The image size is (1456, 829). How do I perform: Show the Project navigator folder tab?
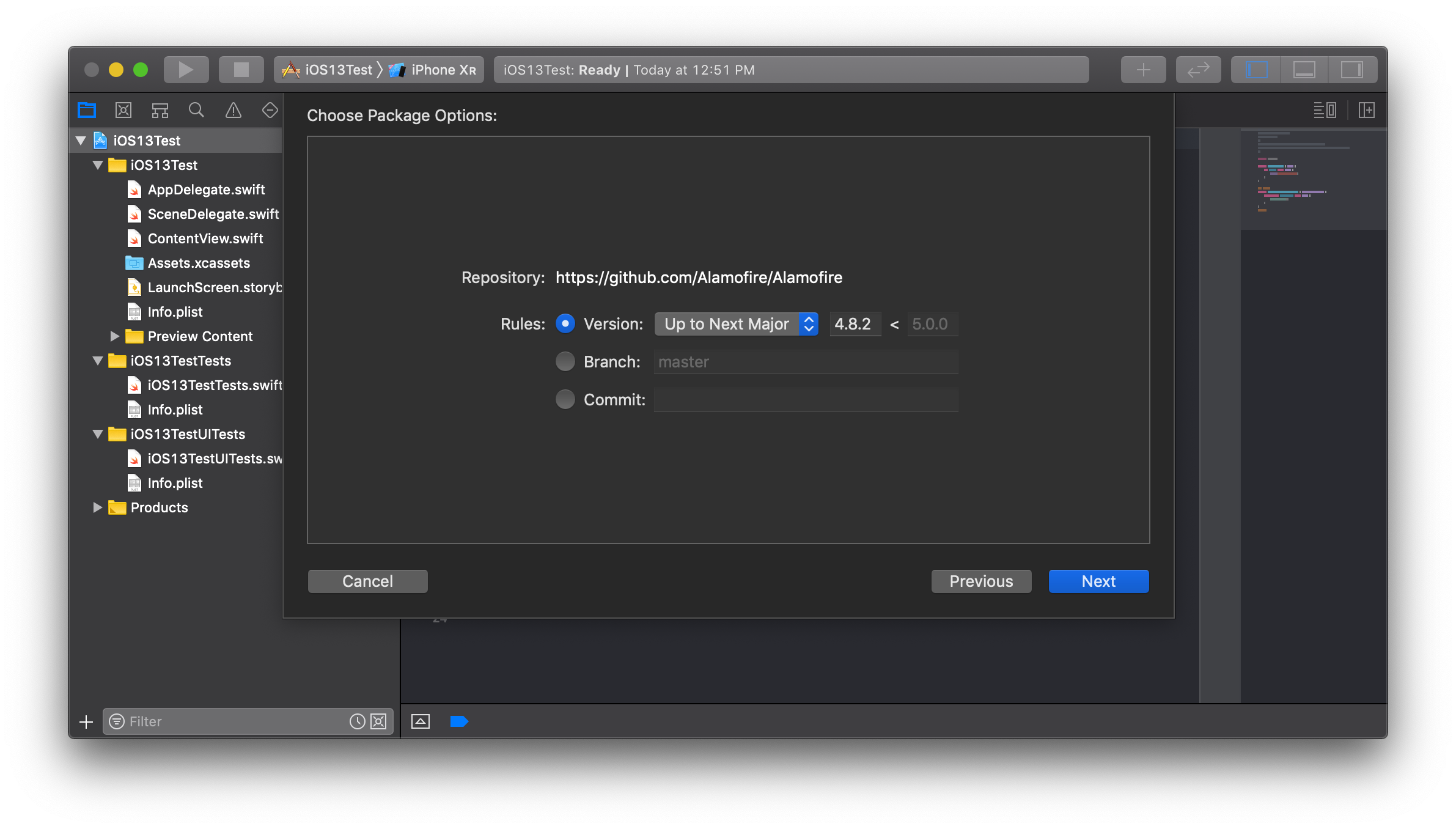click(87, 110)
